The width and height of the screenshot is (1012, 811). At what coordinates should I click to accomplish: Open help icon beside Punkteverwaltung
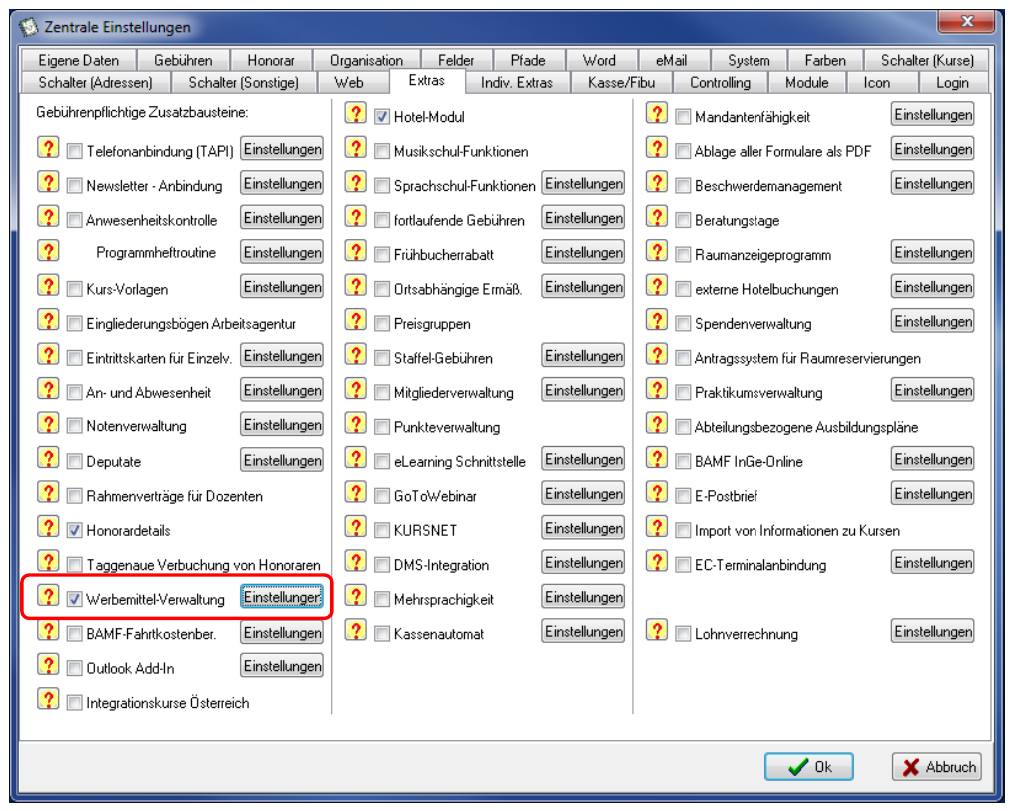(x=356, y=425)
